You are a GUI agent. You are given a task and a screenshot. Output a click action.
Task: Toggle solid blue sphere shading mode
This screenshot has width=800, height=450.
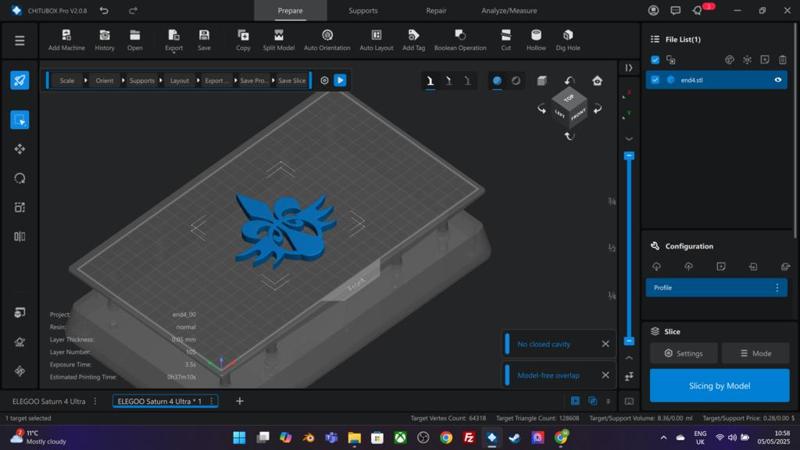pyautogui.click(x=497, y=81)
